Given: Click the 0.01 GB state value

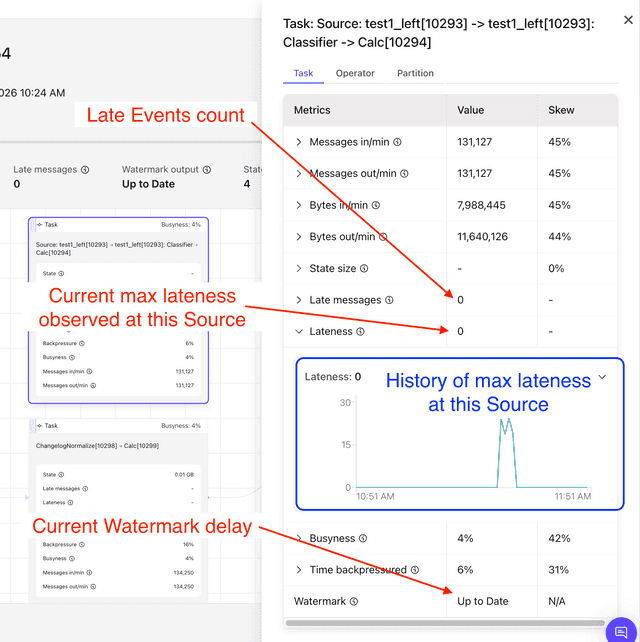Looking at the screenshot, I should click(x=184, y=475).
